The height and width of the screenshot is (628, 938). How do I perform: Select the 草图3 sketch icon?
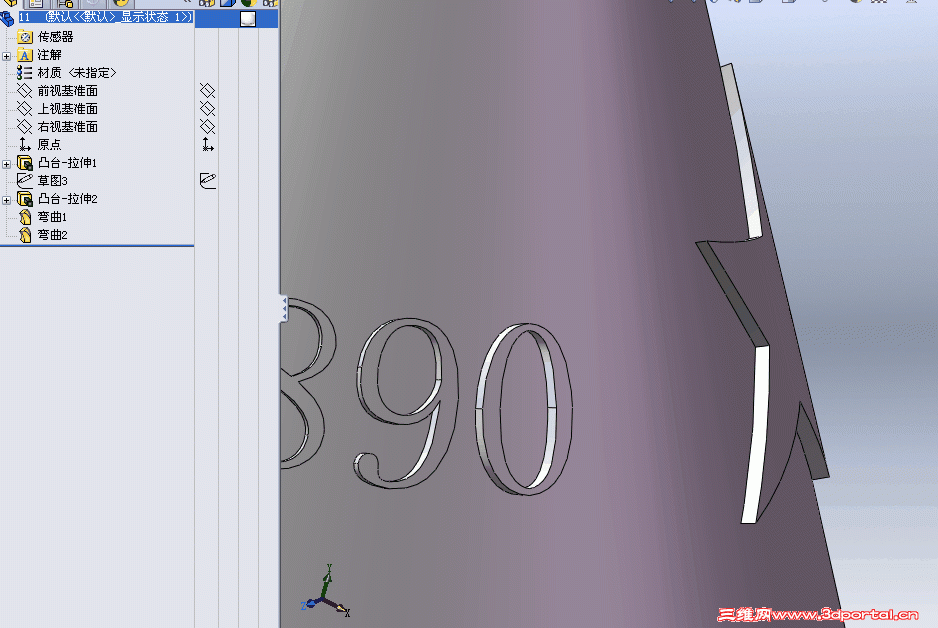[23, 180]
